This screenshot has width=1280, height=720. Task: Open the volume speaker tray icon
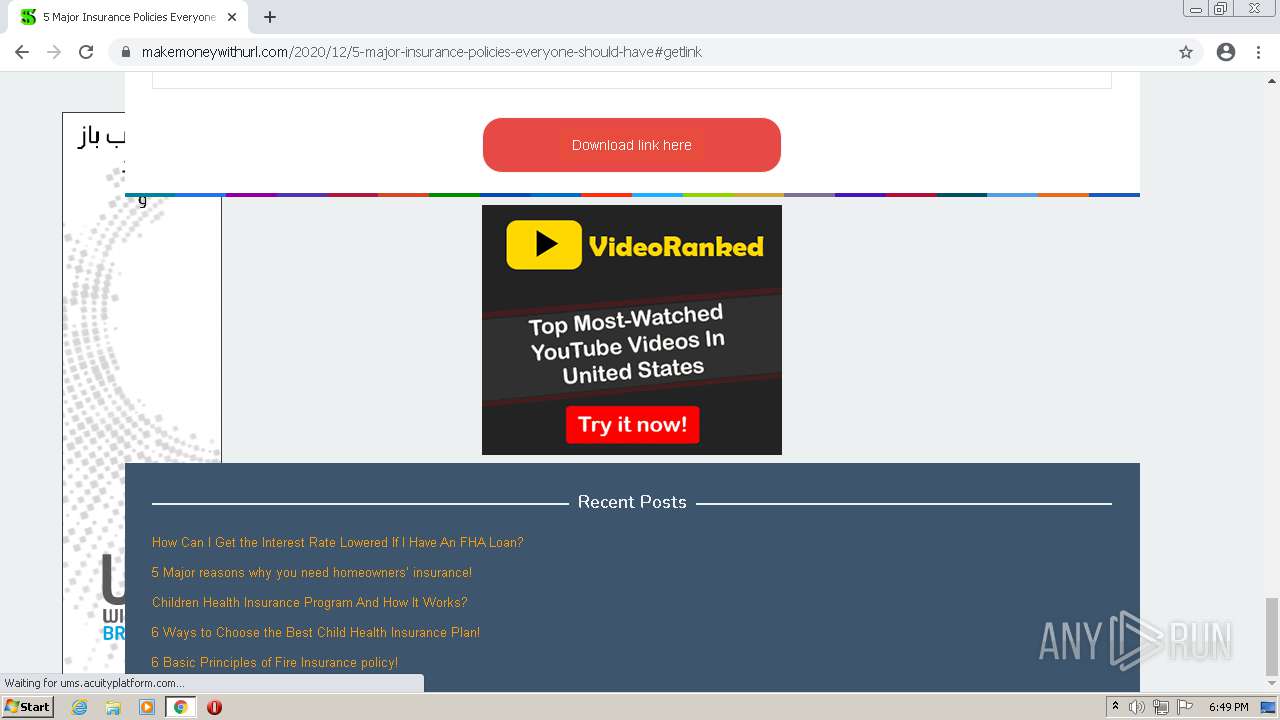click(x=1137, y=707)
